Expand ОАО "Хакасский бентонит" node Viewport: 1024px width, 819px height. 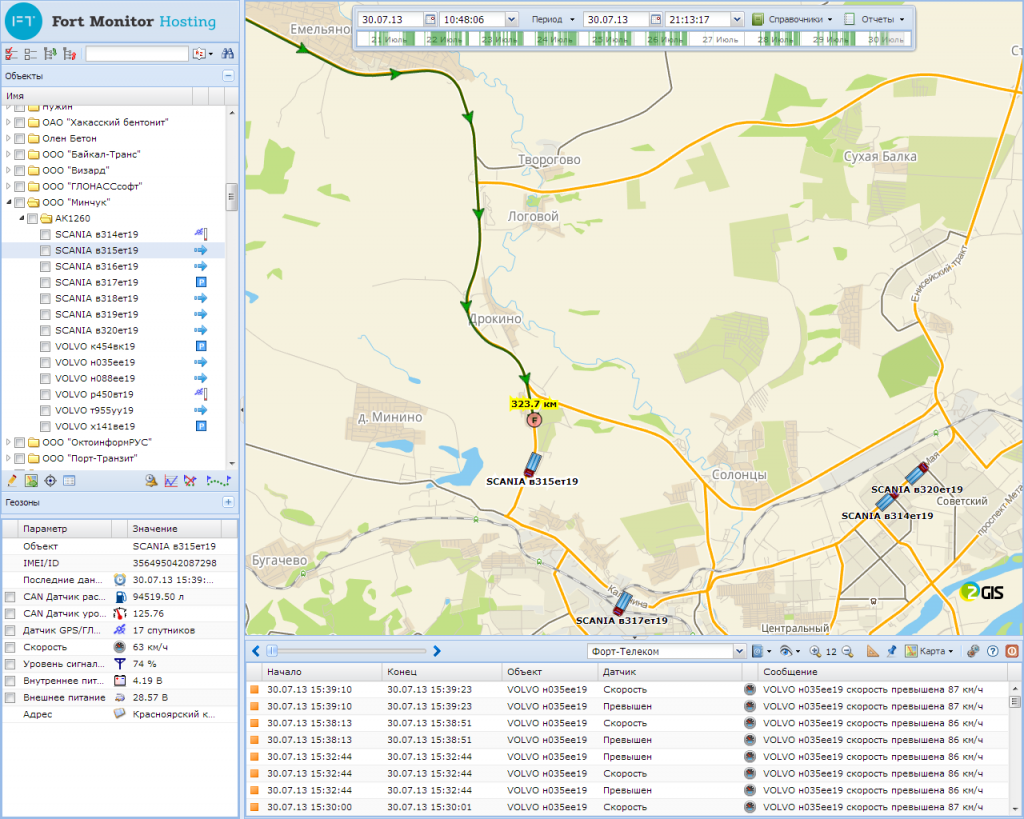coord(8,123)
